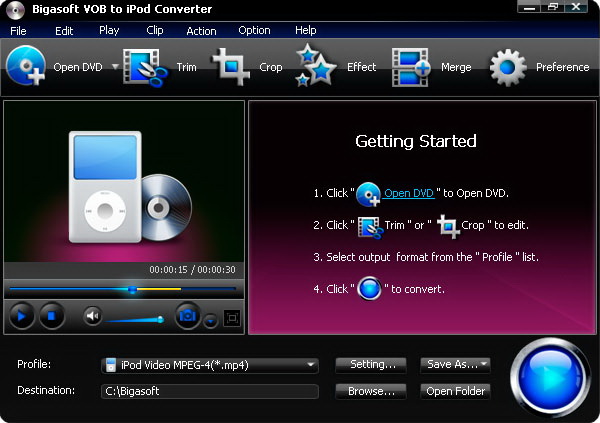Click the blue convert icon in step 4

(x=369, y=288)
